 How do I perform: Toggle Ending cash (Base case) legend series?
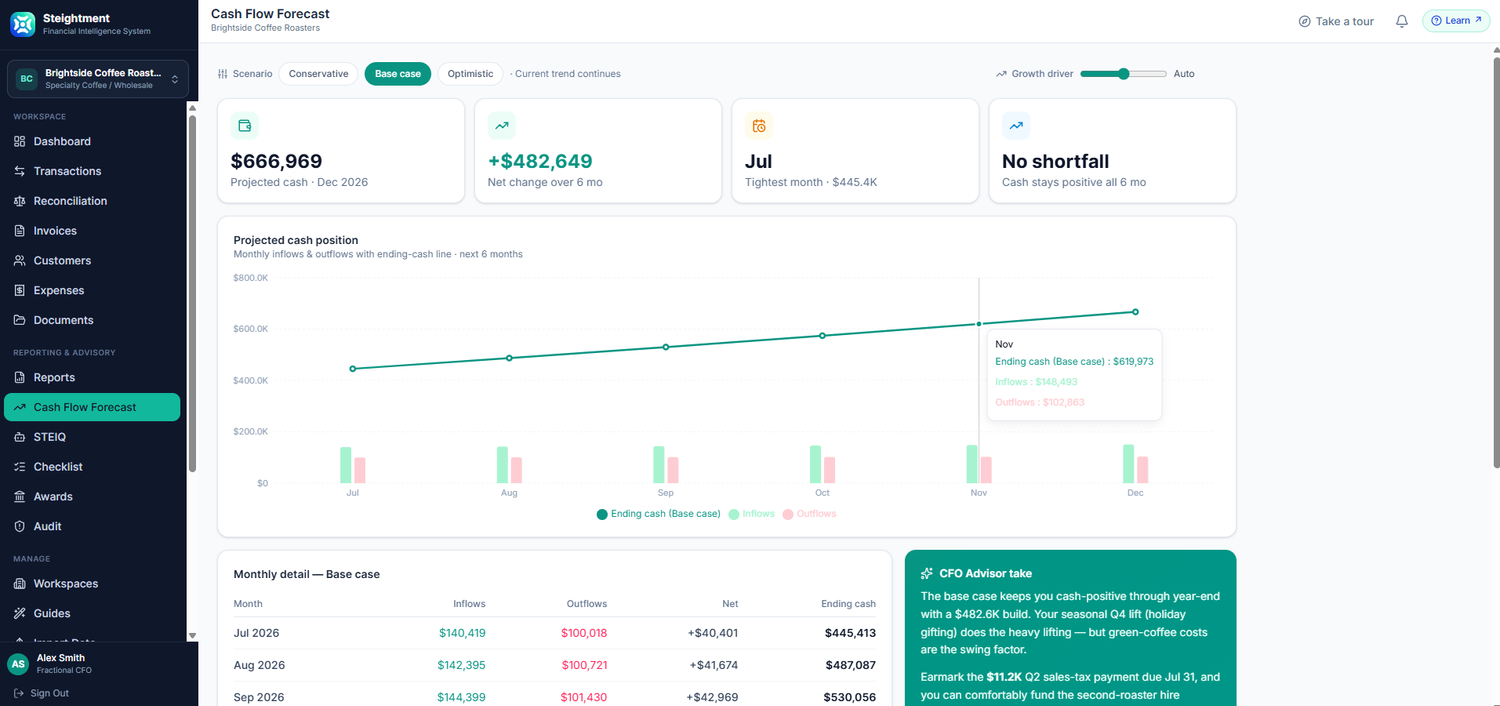click(659, 514)
